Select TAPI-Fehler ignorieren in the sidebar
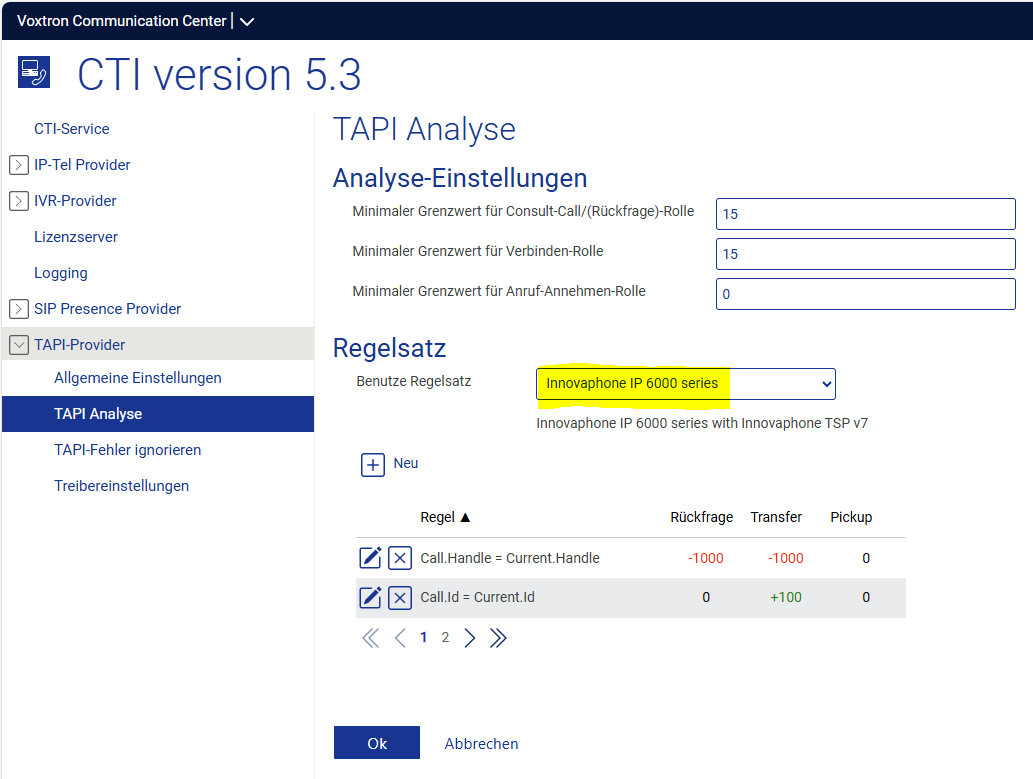 [127, 450]
